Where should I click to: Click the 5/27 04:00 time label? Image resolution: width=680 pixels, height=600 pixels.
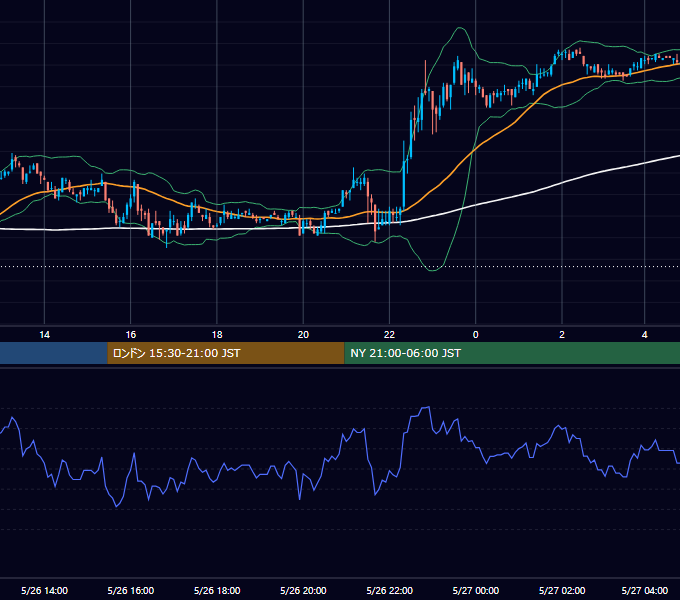pyautogui.click(x=644, y=590)
